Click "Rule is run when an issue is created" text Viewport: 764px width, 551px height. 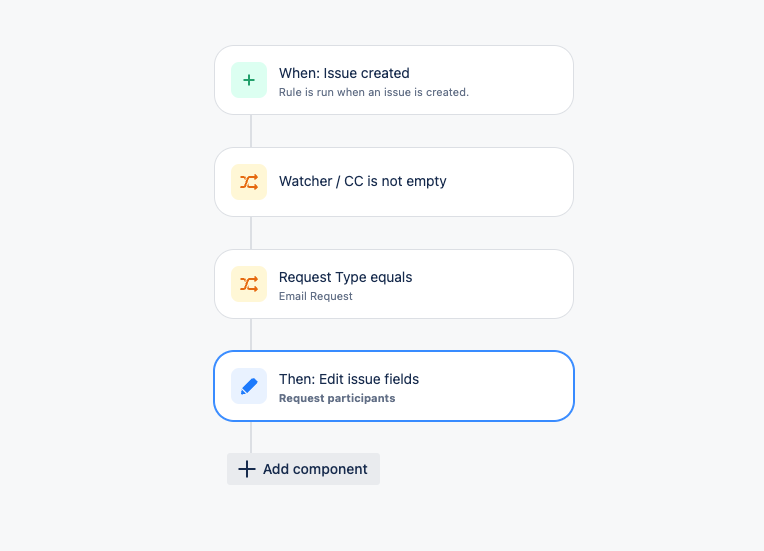point(374,92)
